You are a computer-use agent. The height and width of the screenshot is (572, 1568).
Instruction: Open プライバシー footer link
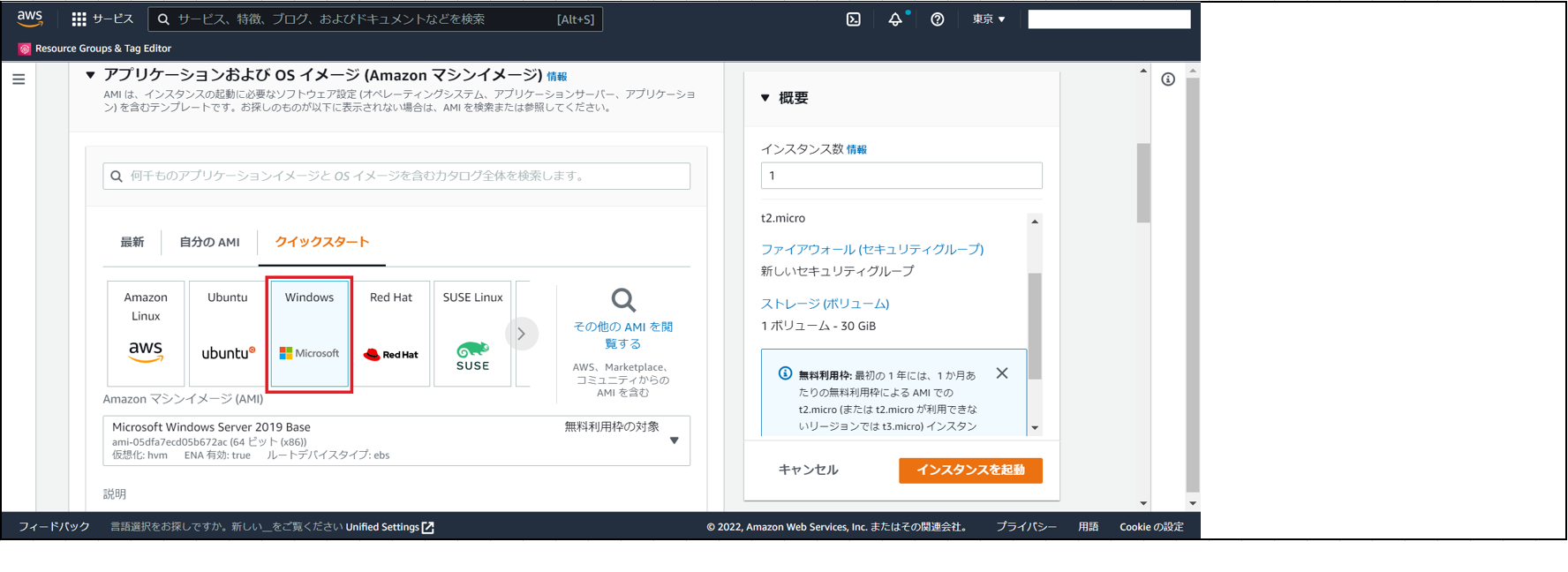[x=1027, y=527]
